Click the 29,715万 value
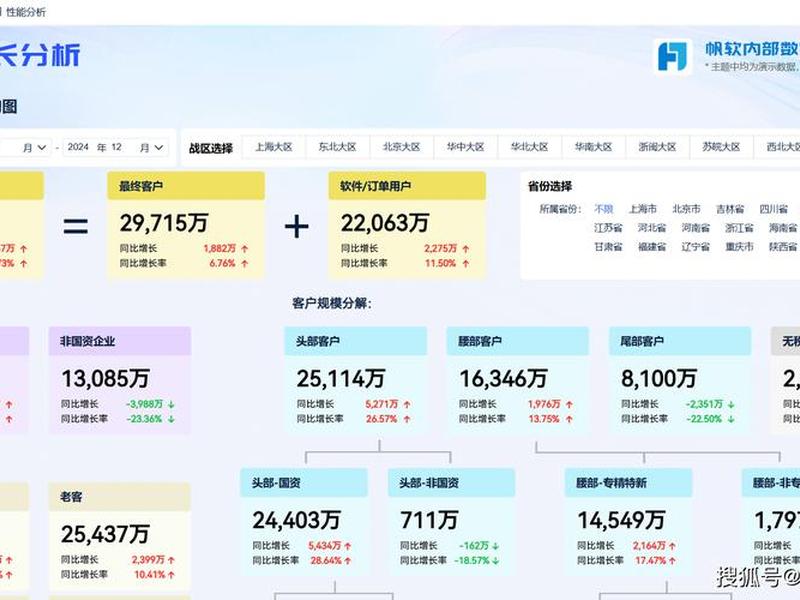800x600 pixels. pyautogui.click(x=164, y=223)
